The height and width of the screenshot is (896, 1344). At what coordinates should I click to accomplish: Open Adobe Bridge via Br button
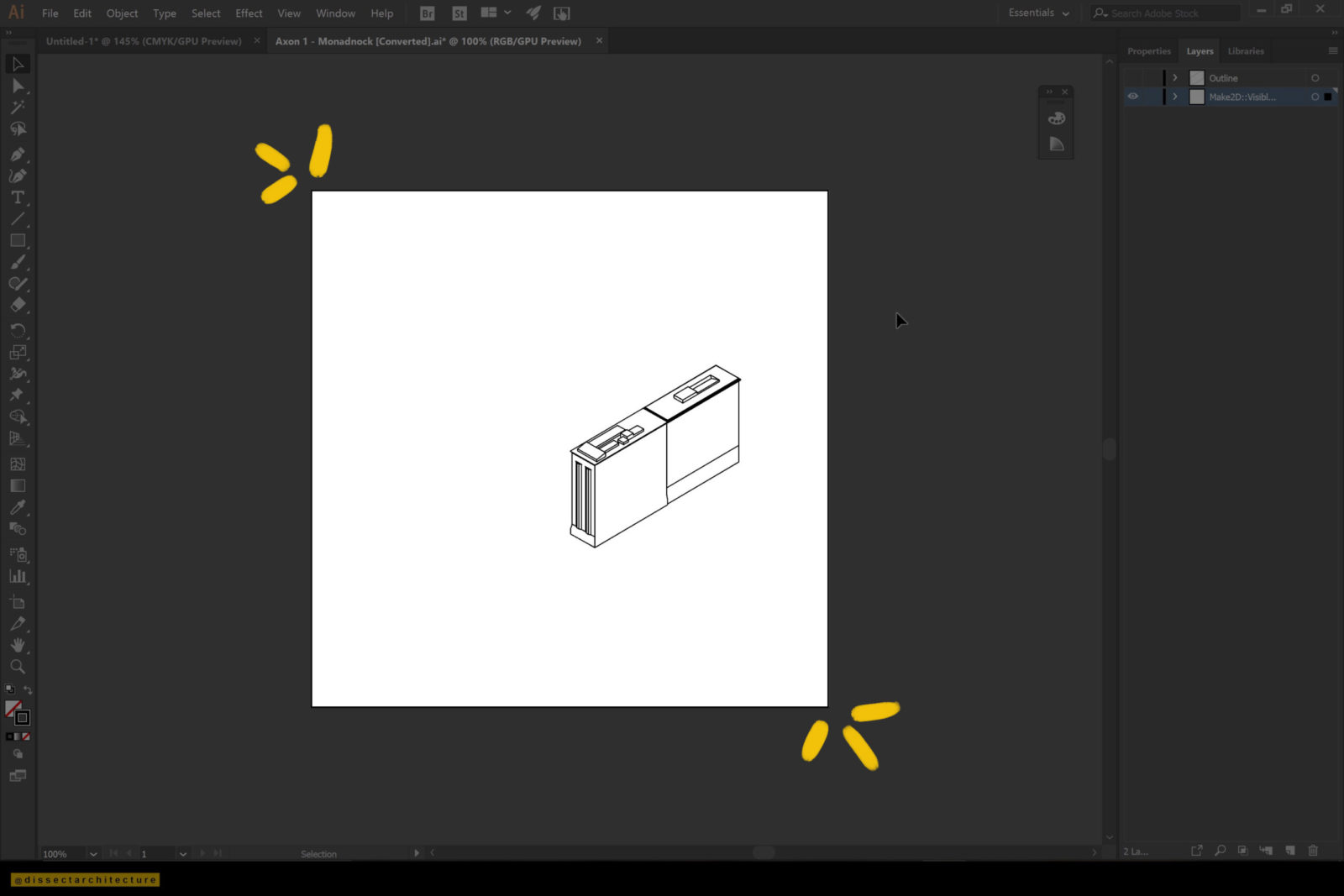click(x=428, y=13)
